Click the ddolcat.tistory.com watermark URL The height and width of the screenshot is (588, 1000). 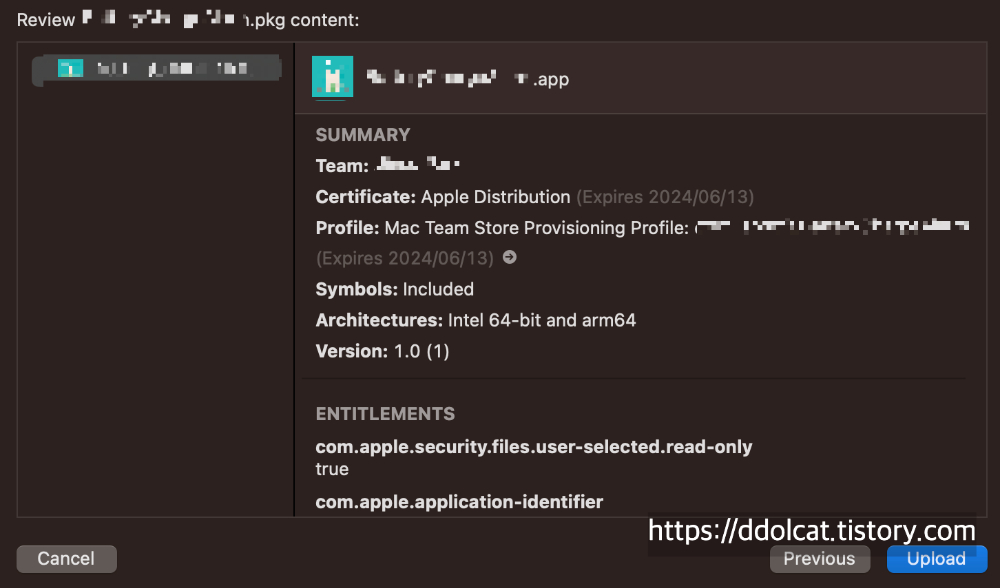(811, 530)
